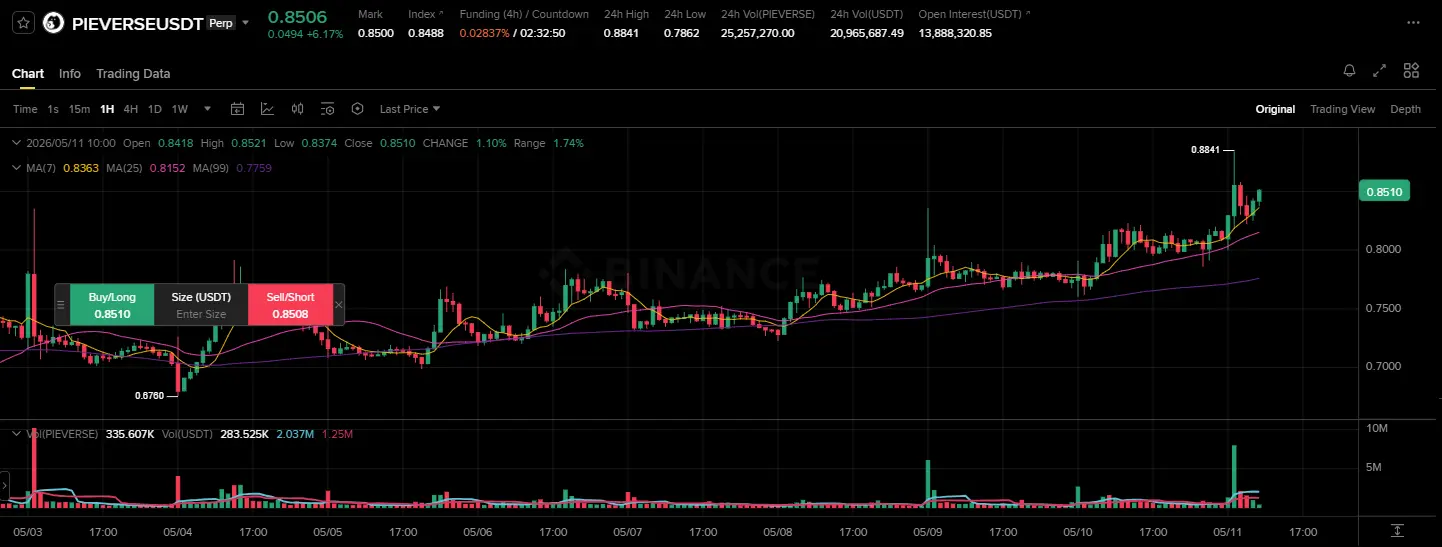Click the Perp tag label
This screenshot has width=1442, height=547.
(x=221, y=22)
